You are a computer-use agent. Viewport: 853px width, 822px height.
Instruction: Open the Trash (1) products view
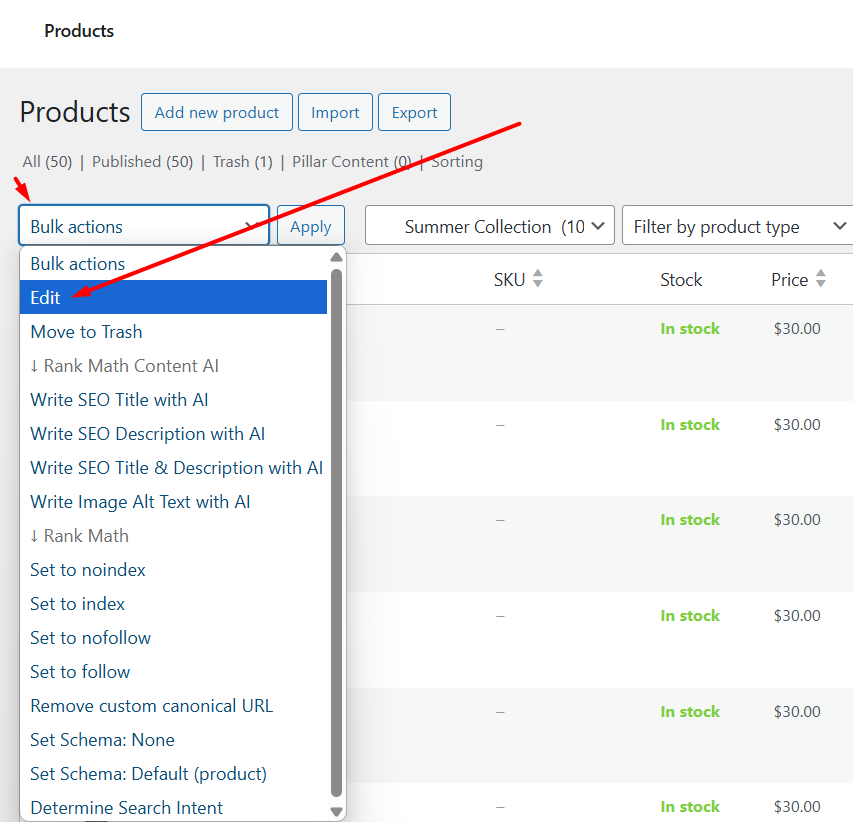242,162
